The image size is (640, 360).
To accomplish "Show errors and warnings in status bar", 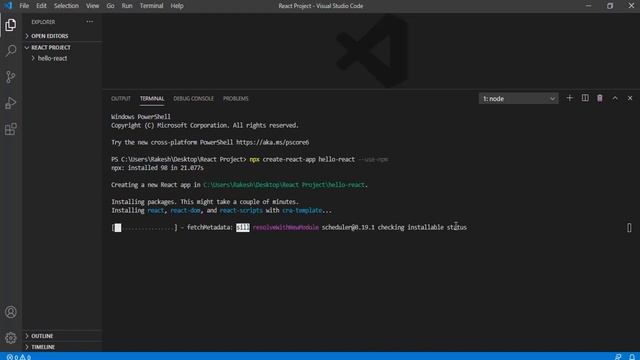I will pyautogui.click(x=19, y=357).
